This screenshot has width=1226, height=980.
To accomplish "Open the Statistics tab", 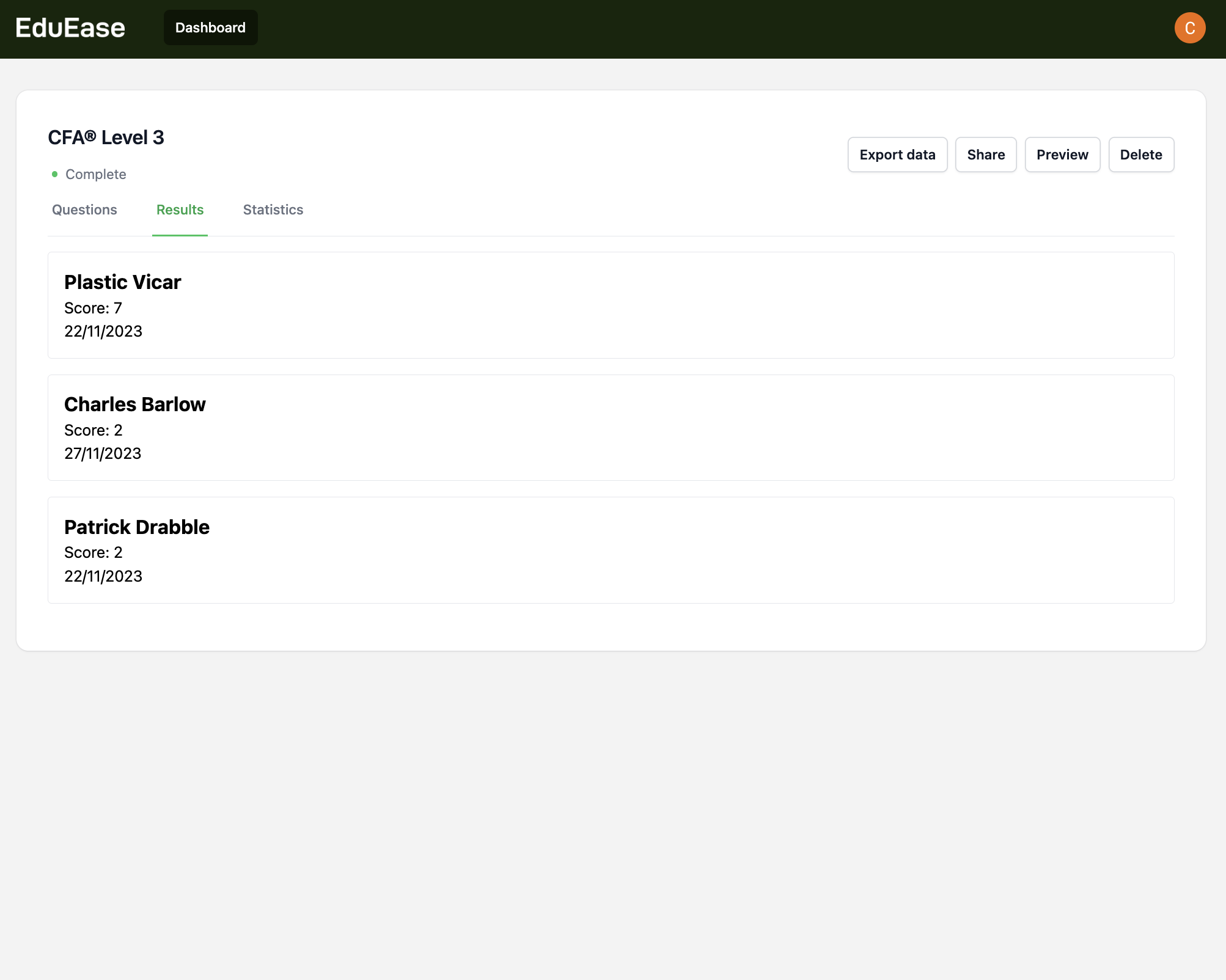I will coord(273,210).
